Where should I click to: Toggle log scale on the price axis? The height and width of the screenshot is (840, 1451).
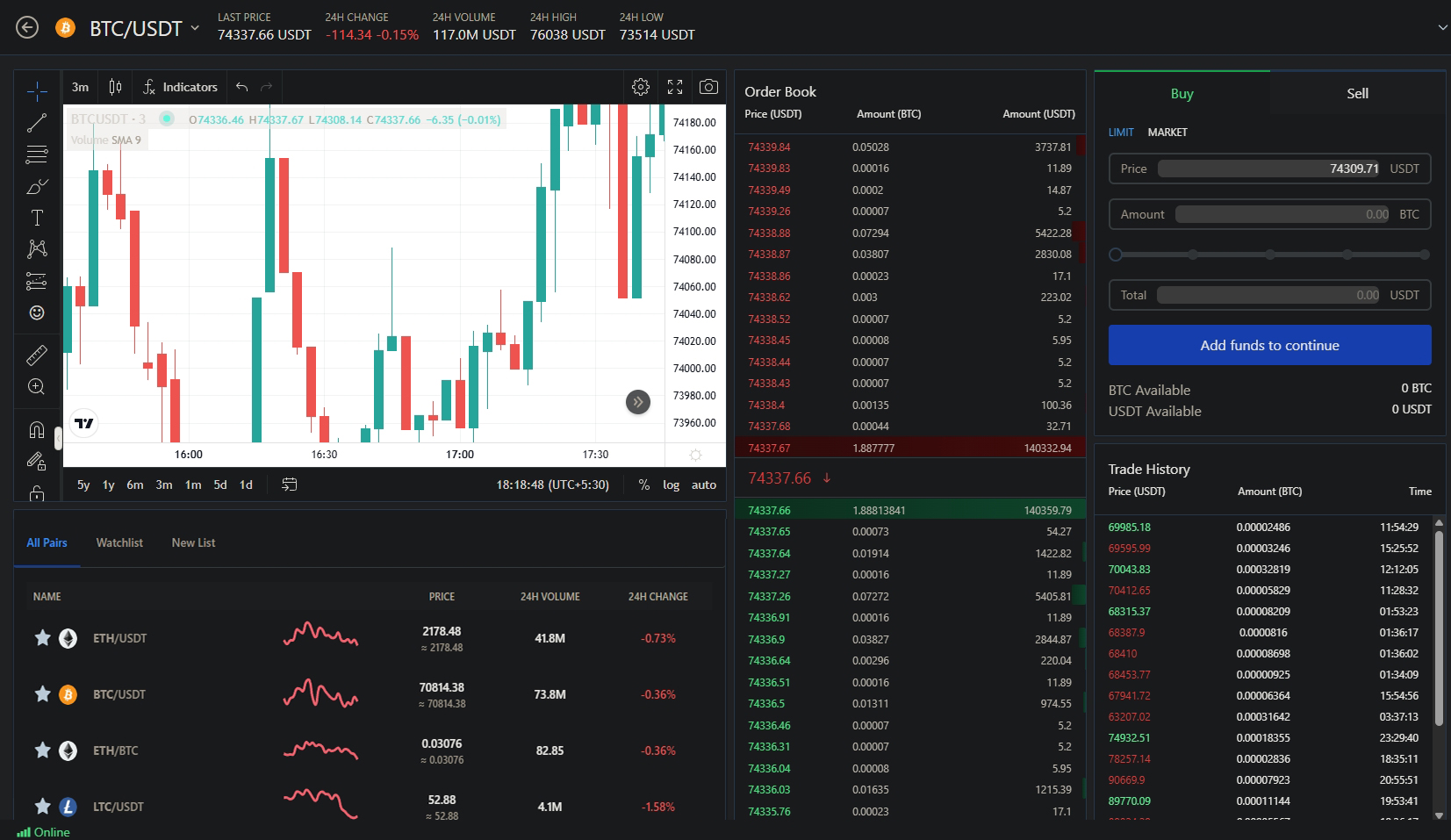[x=670, y=484]
